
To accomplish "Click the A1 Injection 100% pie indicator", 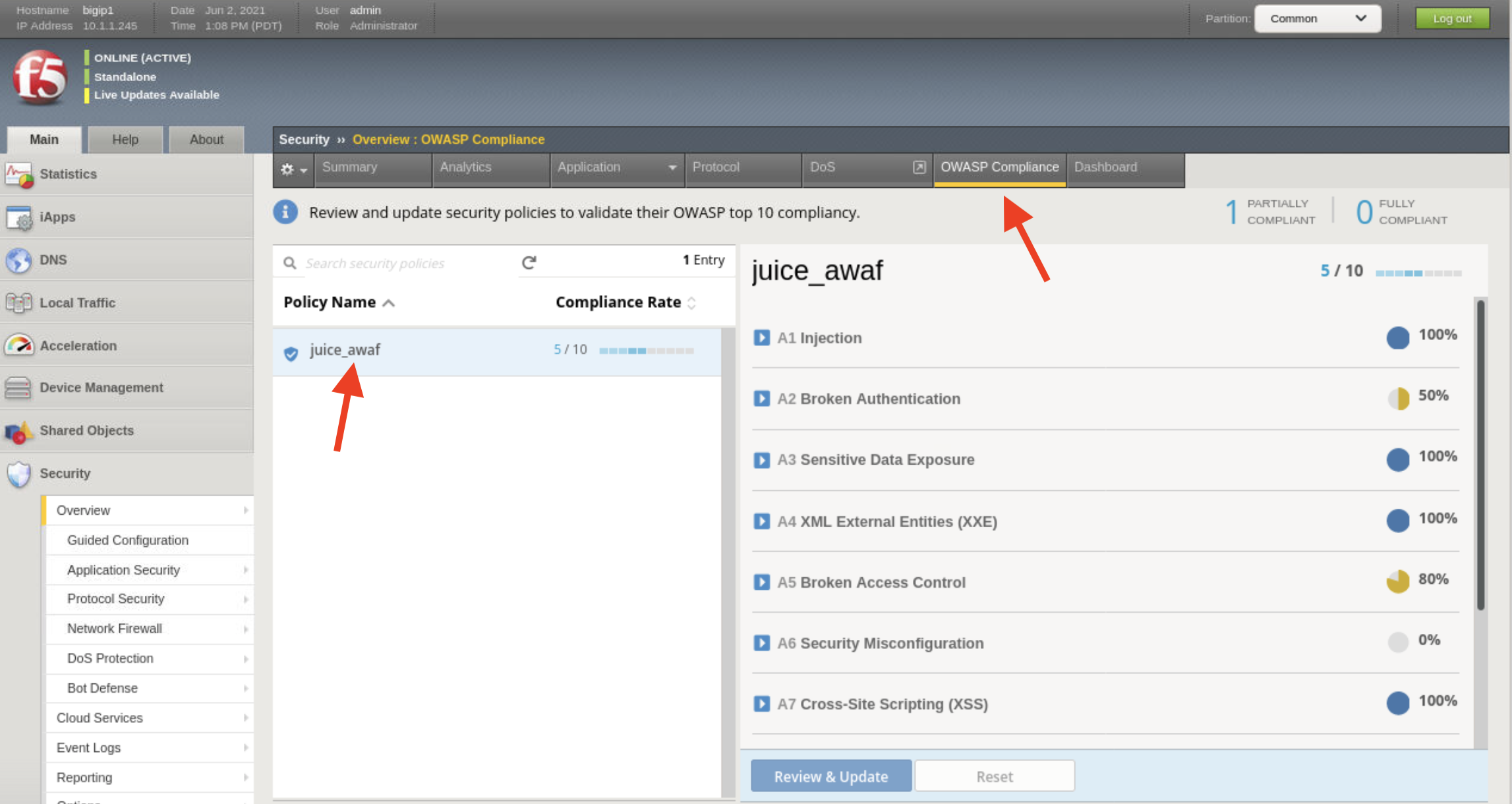I will [1397, 337].
